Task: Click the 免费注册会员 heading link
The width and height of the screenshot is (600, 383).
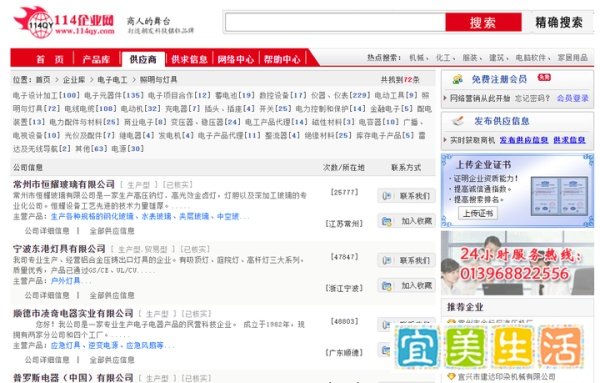Action: pos(499,80)
